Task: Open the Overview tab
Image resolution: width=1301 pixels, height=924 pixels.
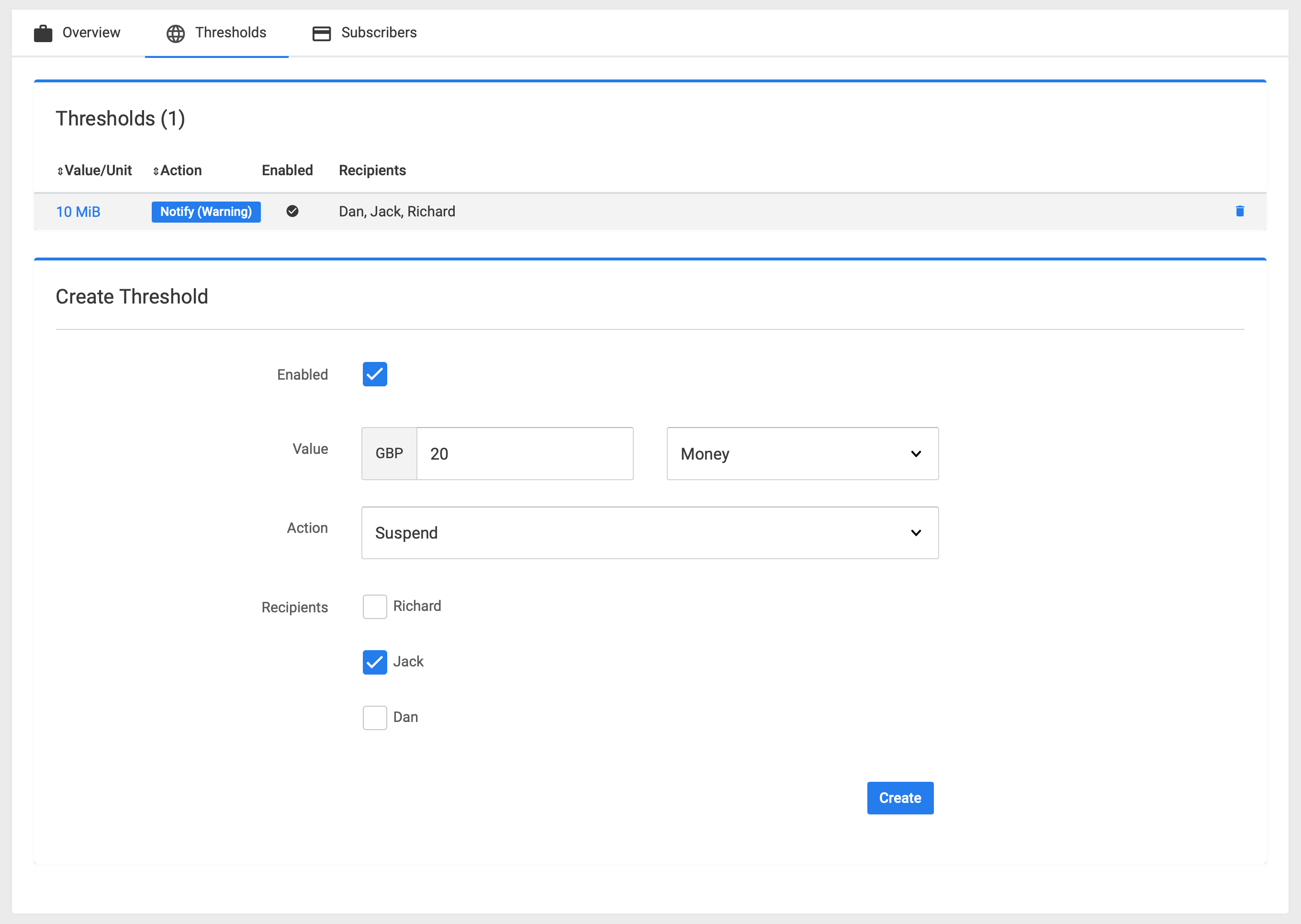Action: tap(78, 33)
